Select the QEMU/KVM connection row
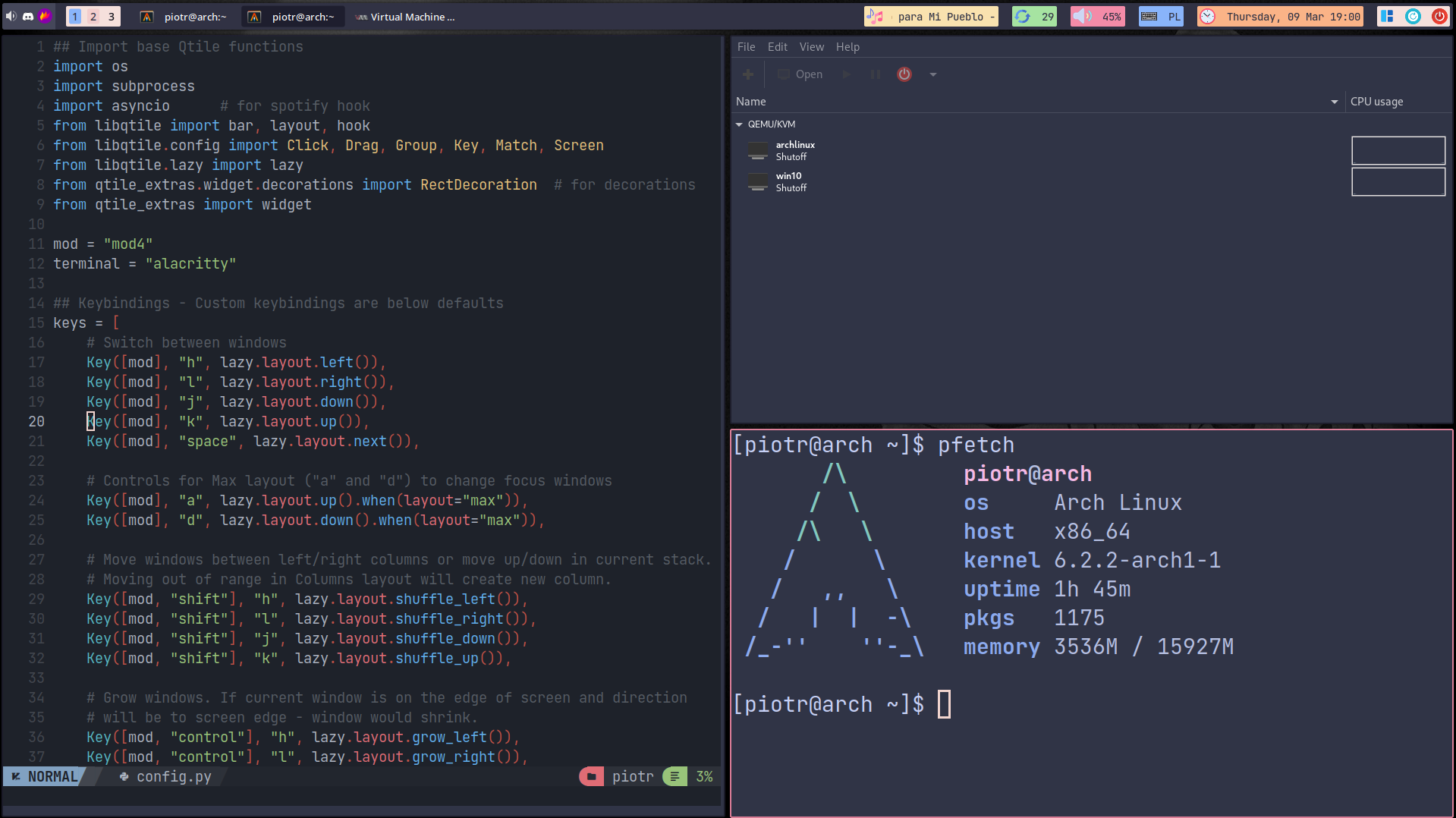 tap(1092, 124)
